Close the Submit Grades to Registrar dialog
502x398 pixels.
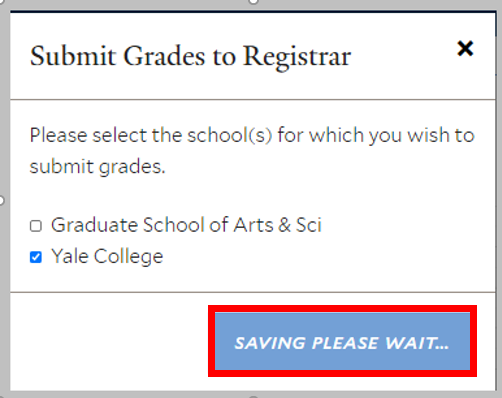[465, 49]
